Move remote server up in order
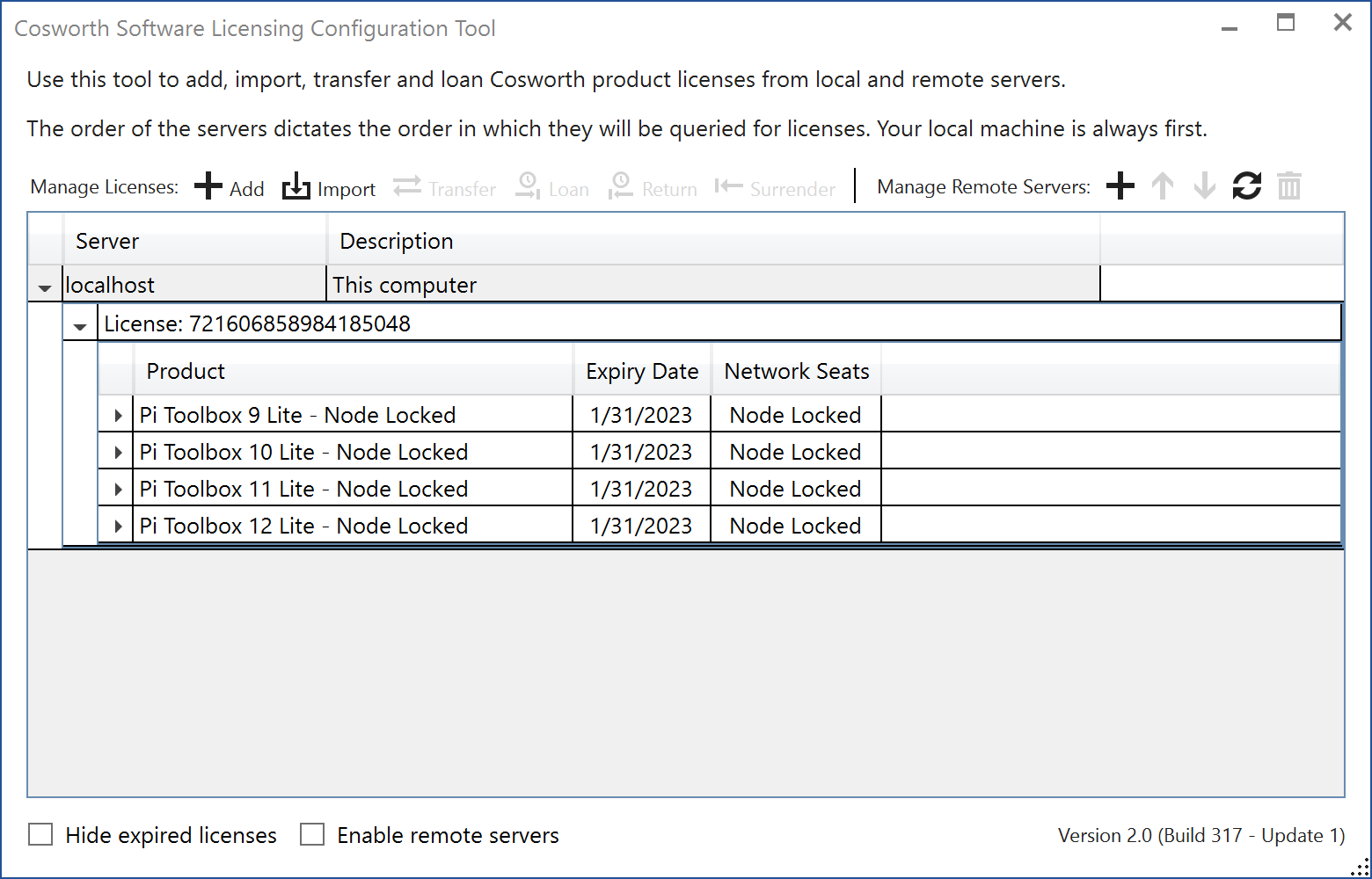The width and height of the screenshot is (1372, 879). click(x=1162, y=186)
